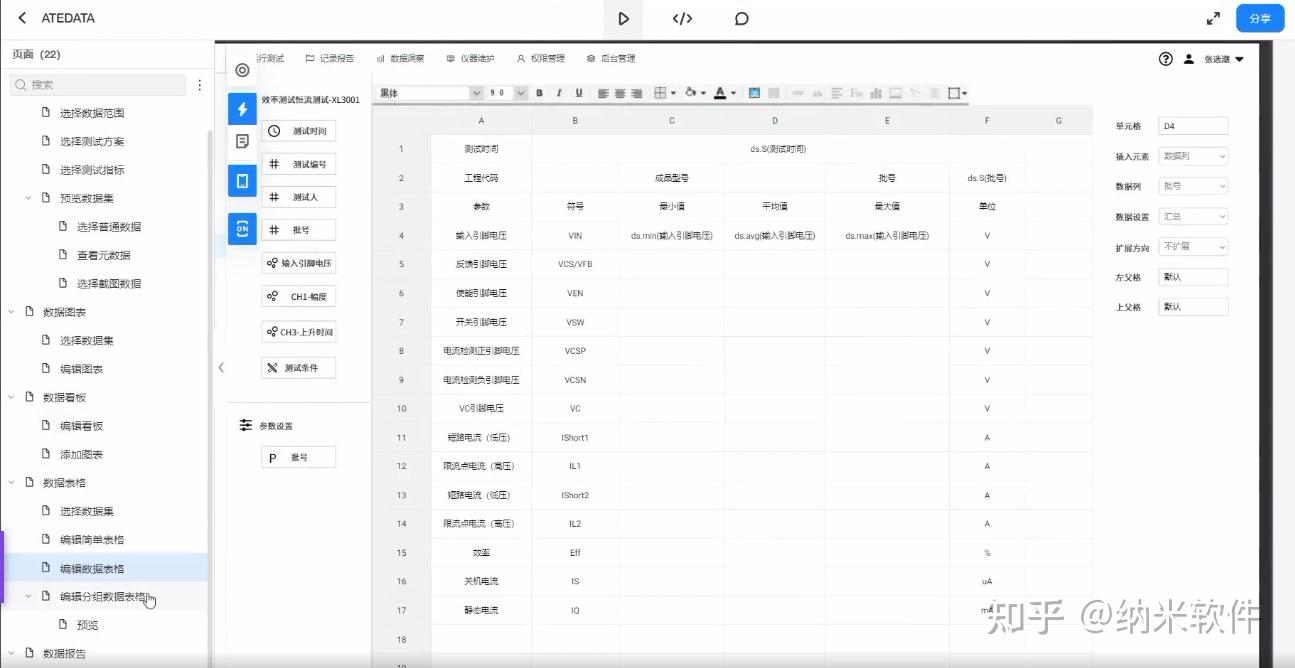Click the Underline icon in the spreadsheet toolbar
Screen dimensions: 1295x668
pyautogui.click(x=578, y=93)
